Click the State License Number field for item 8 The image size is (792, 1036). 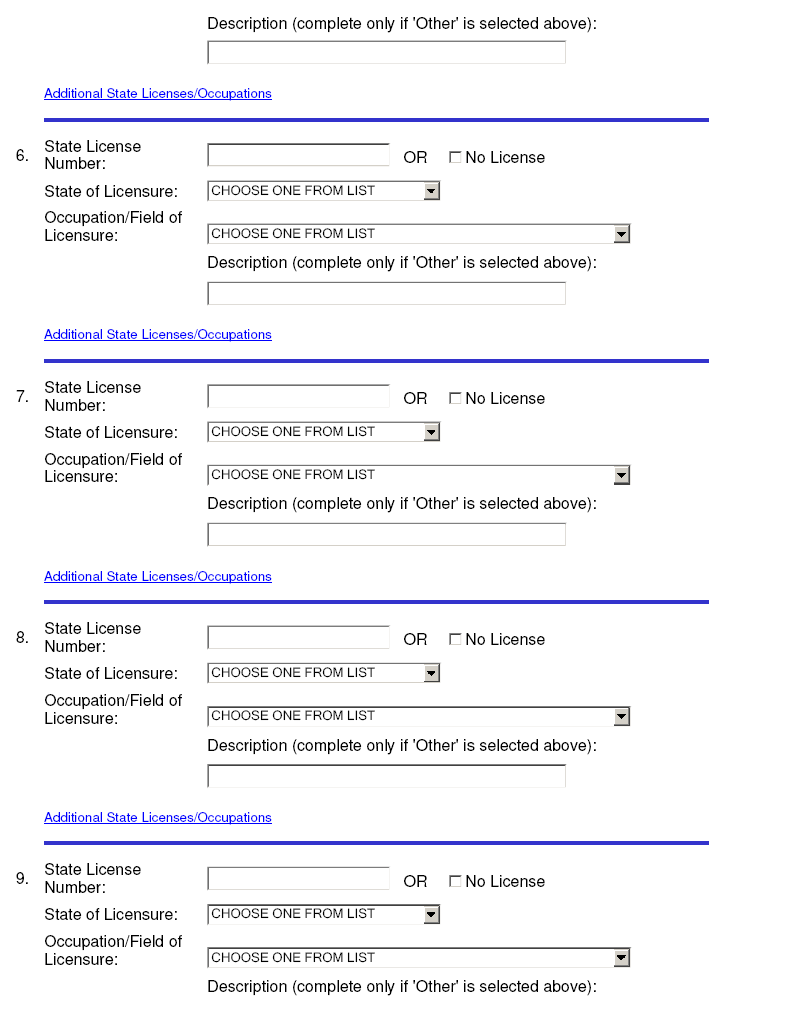point(299,638)
